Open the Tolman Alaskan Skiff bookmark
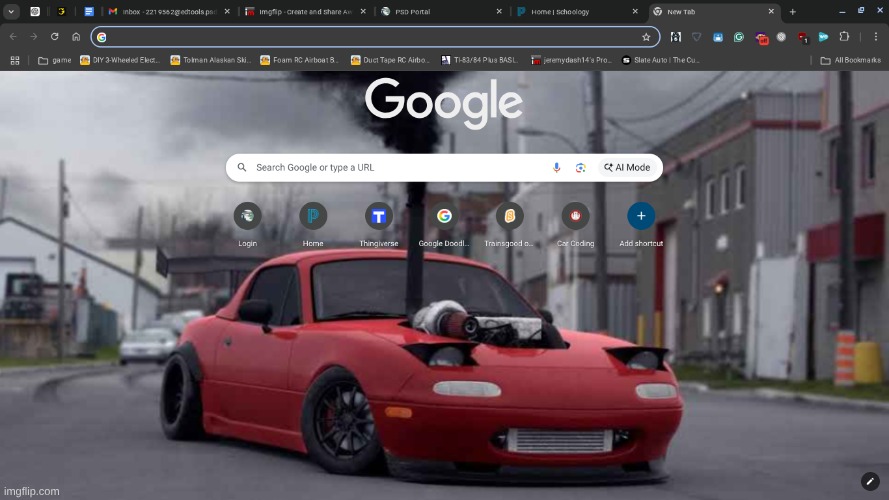Viewport: 889px width, 500px height. (209, 60)
